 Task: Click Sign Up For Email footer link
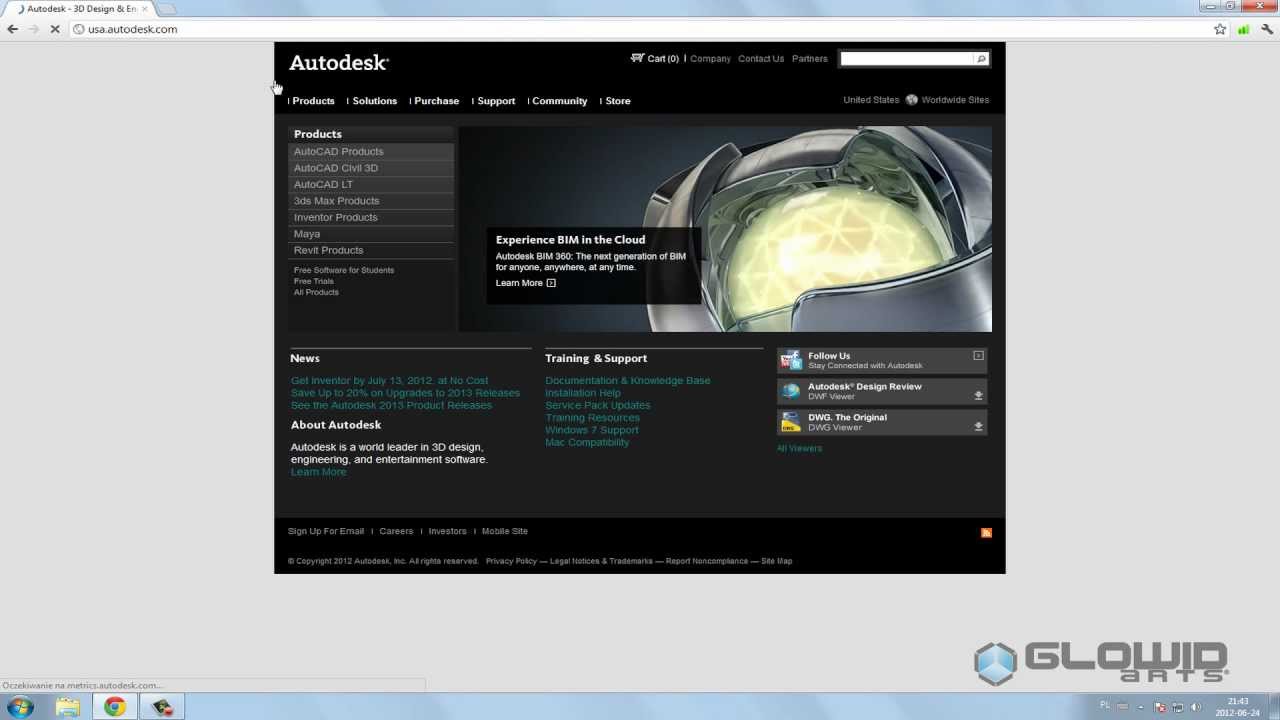coord(326,531)
